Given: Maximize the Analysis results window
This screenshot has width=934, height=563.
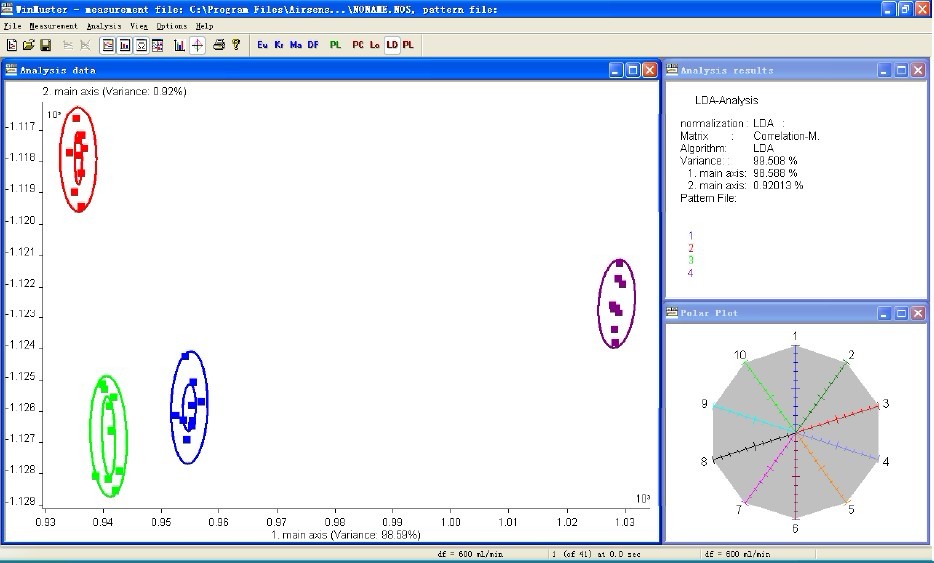Looking at the screenshot, I should pos(902,70).
